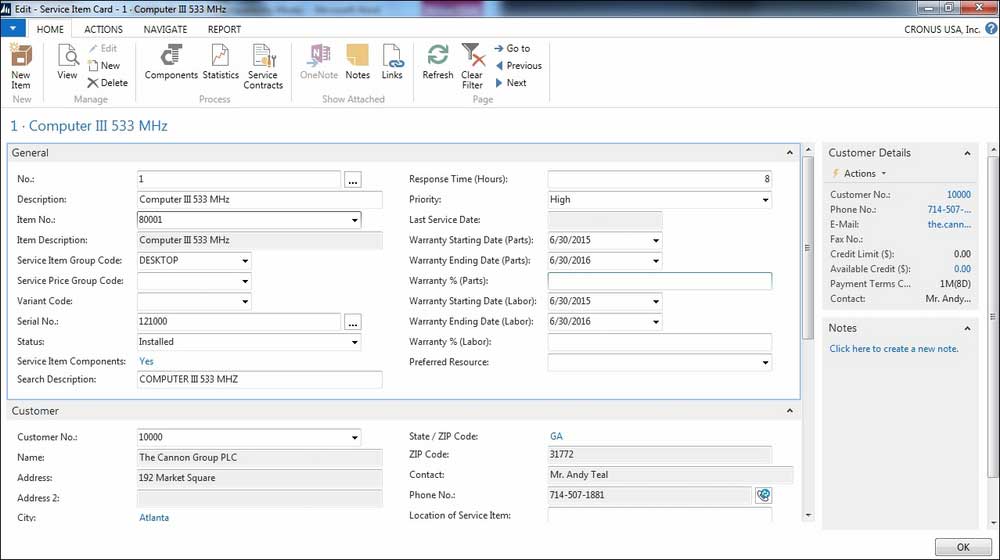Open the application dropdown menu button
1000x560 pixels.
(13, 29)
